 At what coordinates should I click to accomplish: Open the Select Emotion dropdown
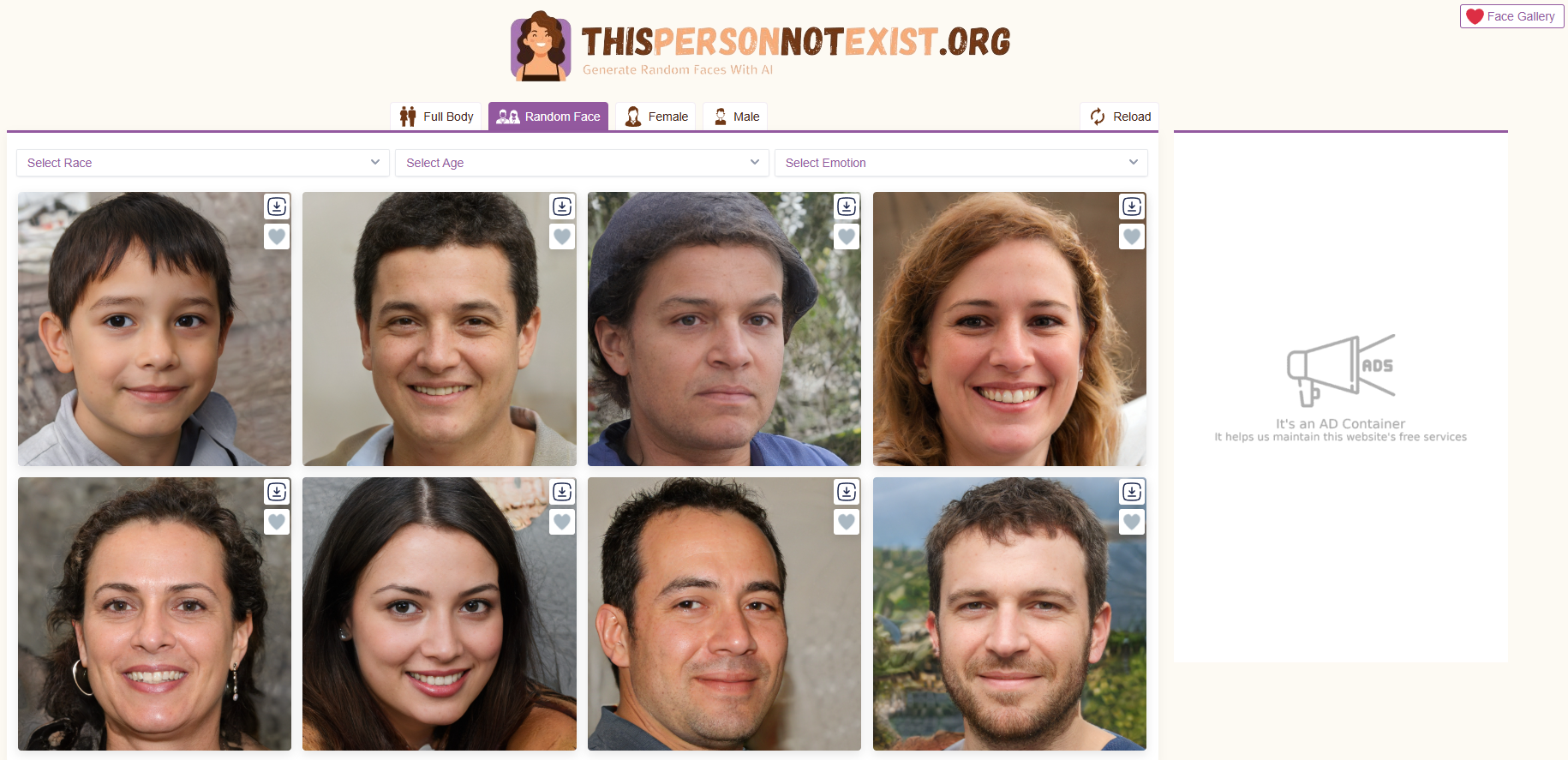pos(961,163)
